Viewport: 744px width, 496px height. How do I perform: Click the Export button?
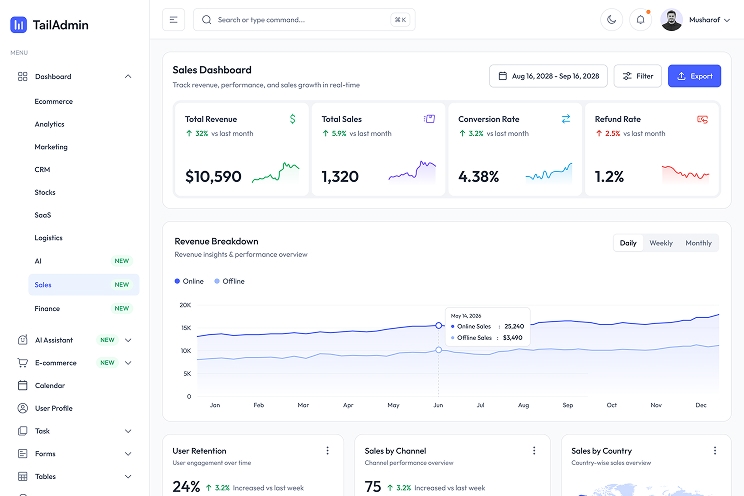click(x=694, y=76)
